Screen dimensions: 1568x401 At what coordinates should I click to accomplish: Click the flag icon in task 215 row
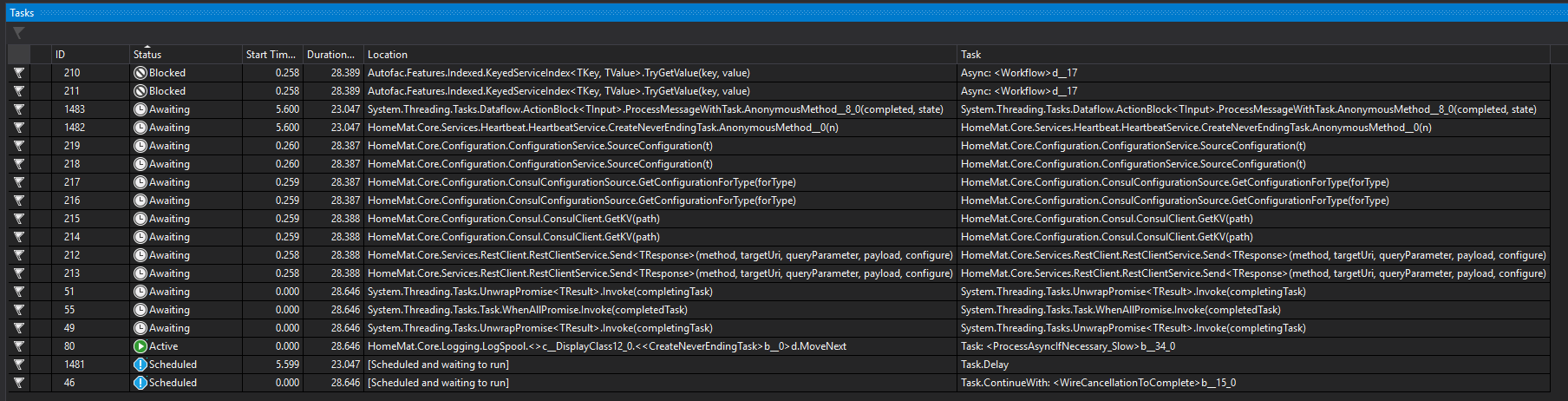click(x=19, y=219)
